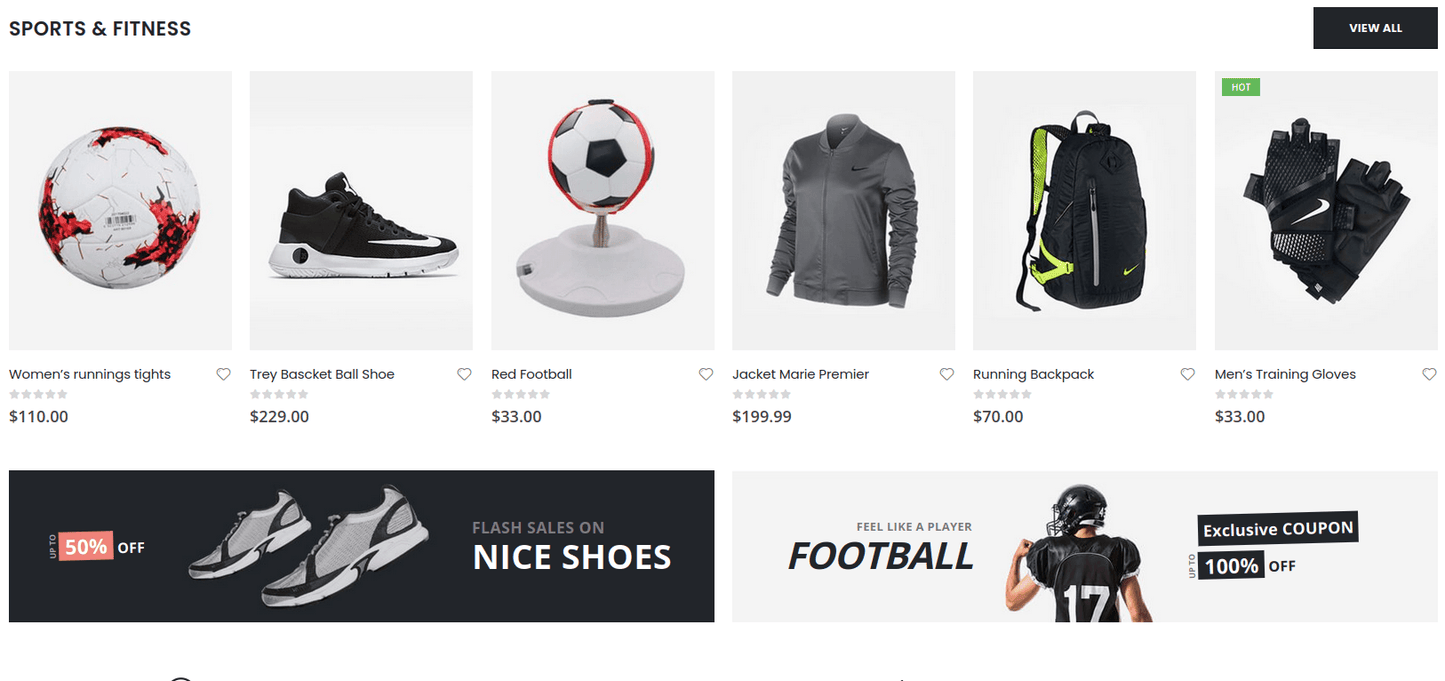The width and height of the screenshot is (1445, 681).
Task: Select the black basketball shoe image
Action: [361, 210]
